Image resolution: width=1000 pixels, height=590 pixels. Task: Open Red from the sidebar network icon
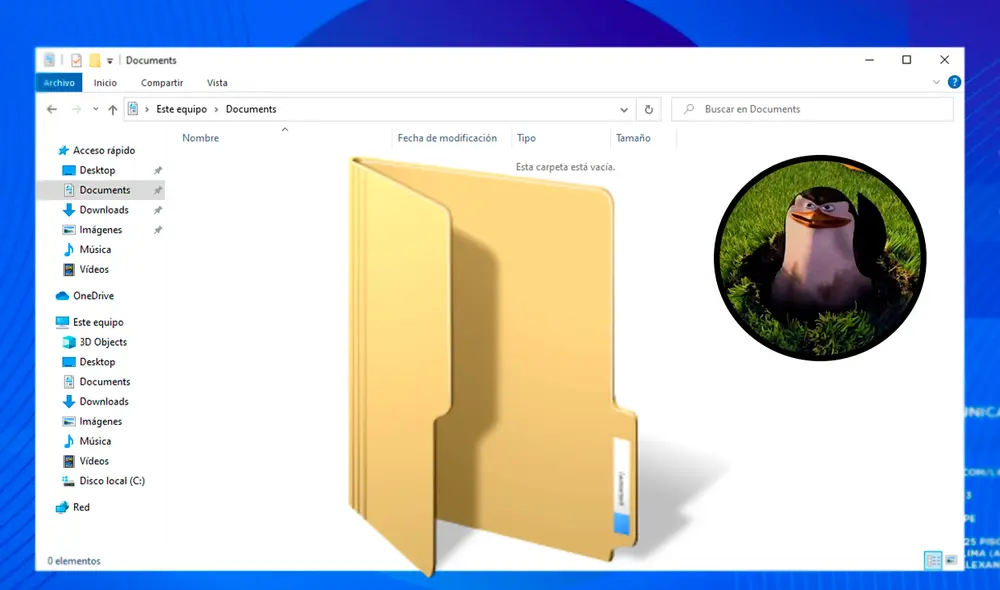pyautogui.click(x=60, y=507)
